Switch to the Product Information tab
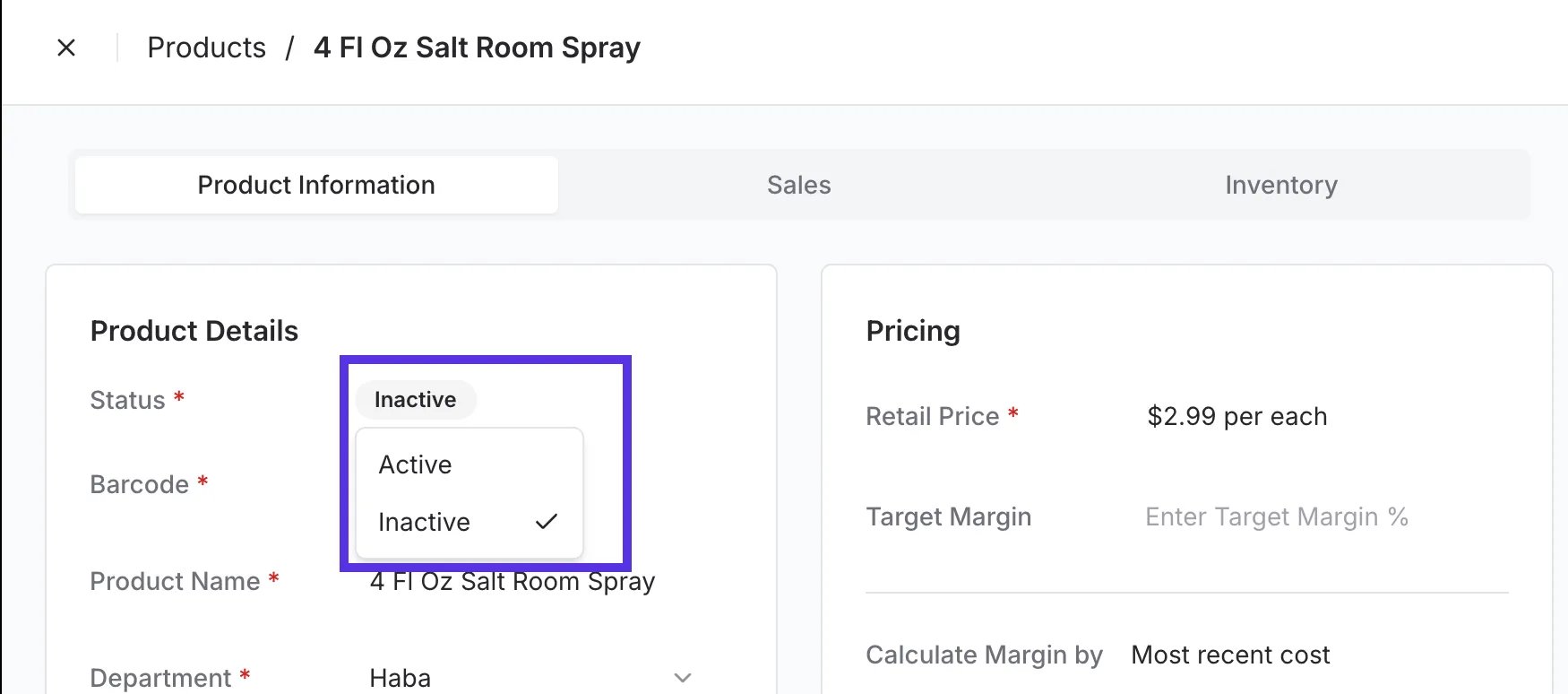 click(x=316, y=185)
